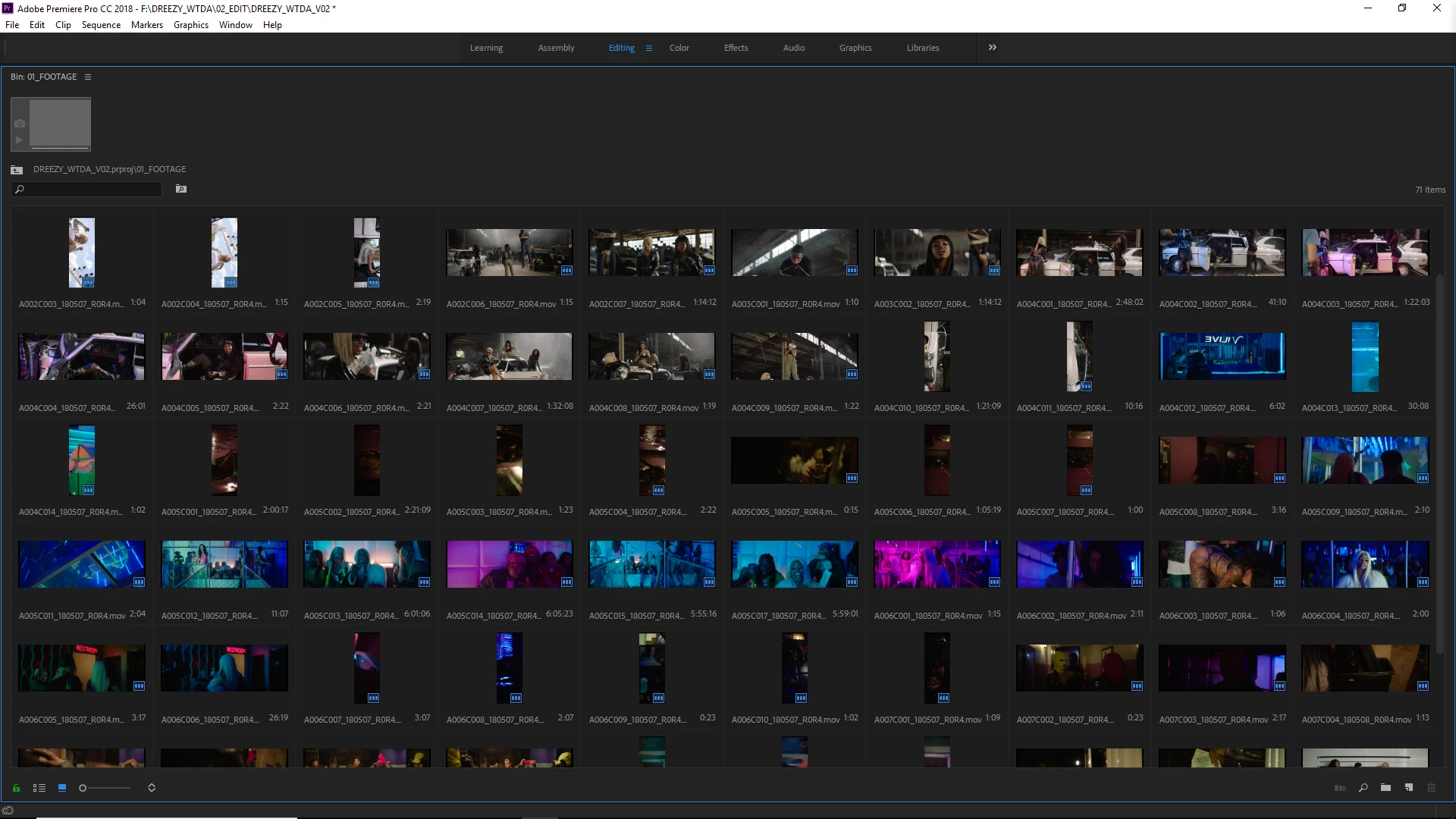The width and height of the screenshot is (1456, 819).
Task: Navigate up via folder path icon
Action: pos(17,170)
